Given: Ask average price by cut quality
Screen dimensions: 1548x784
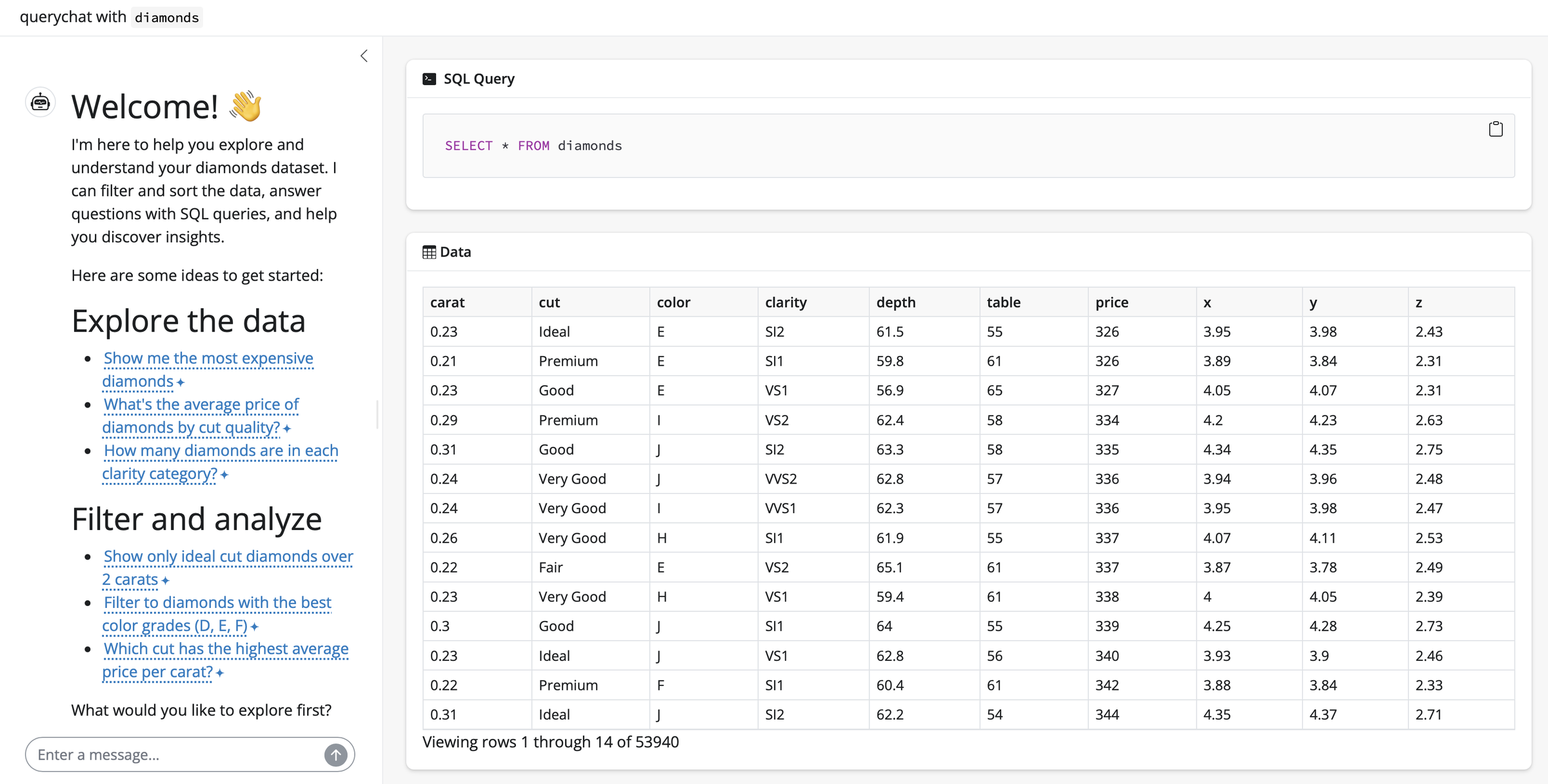Looking at the screenshot, I should (201, 405).
